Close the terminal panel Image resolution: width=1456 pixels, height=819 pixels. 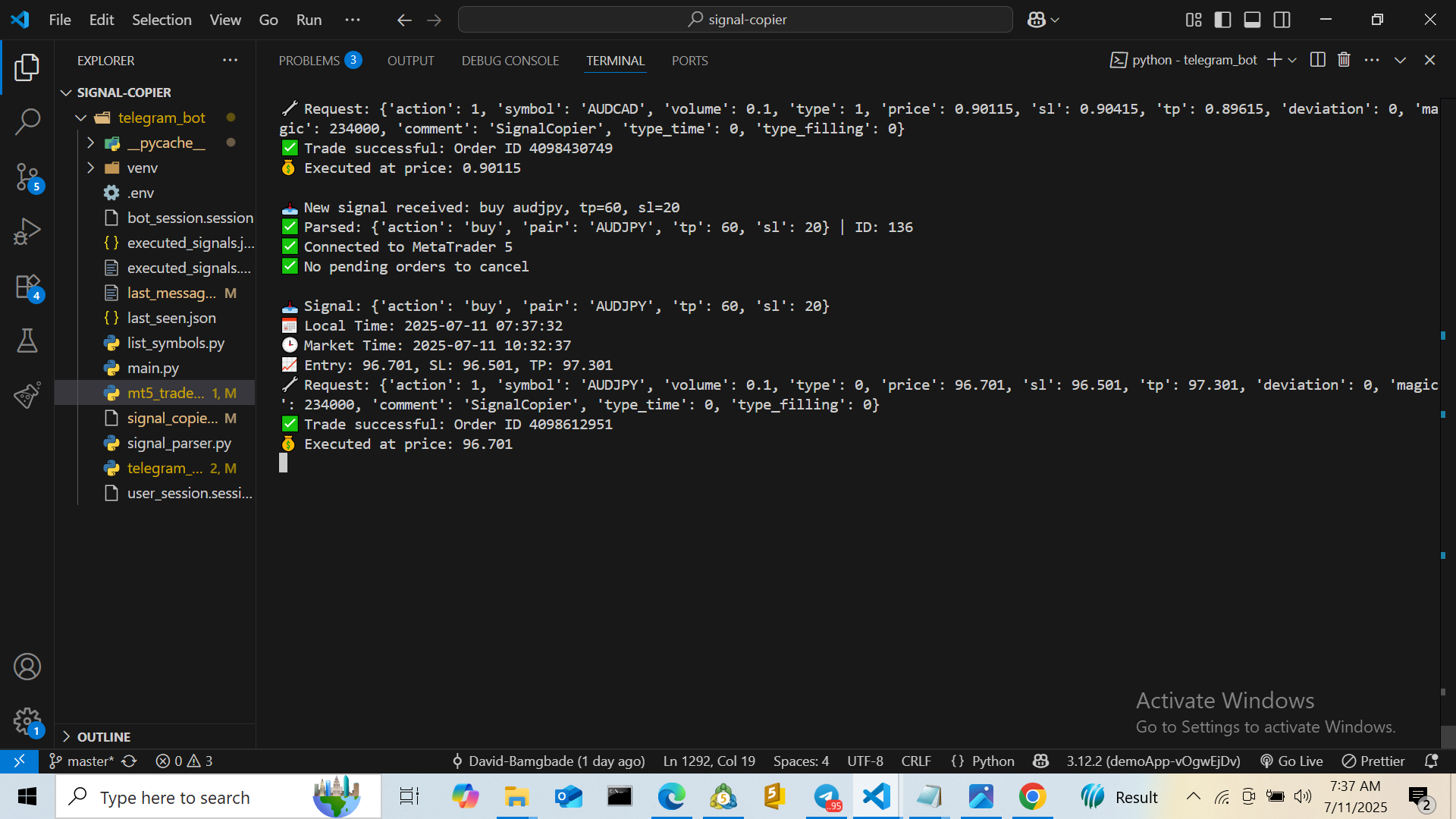point(1429,60)
